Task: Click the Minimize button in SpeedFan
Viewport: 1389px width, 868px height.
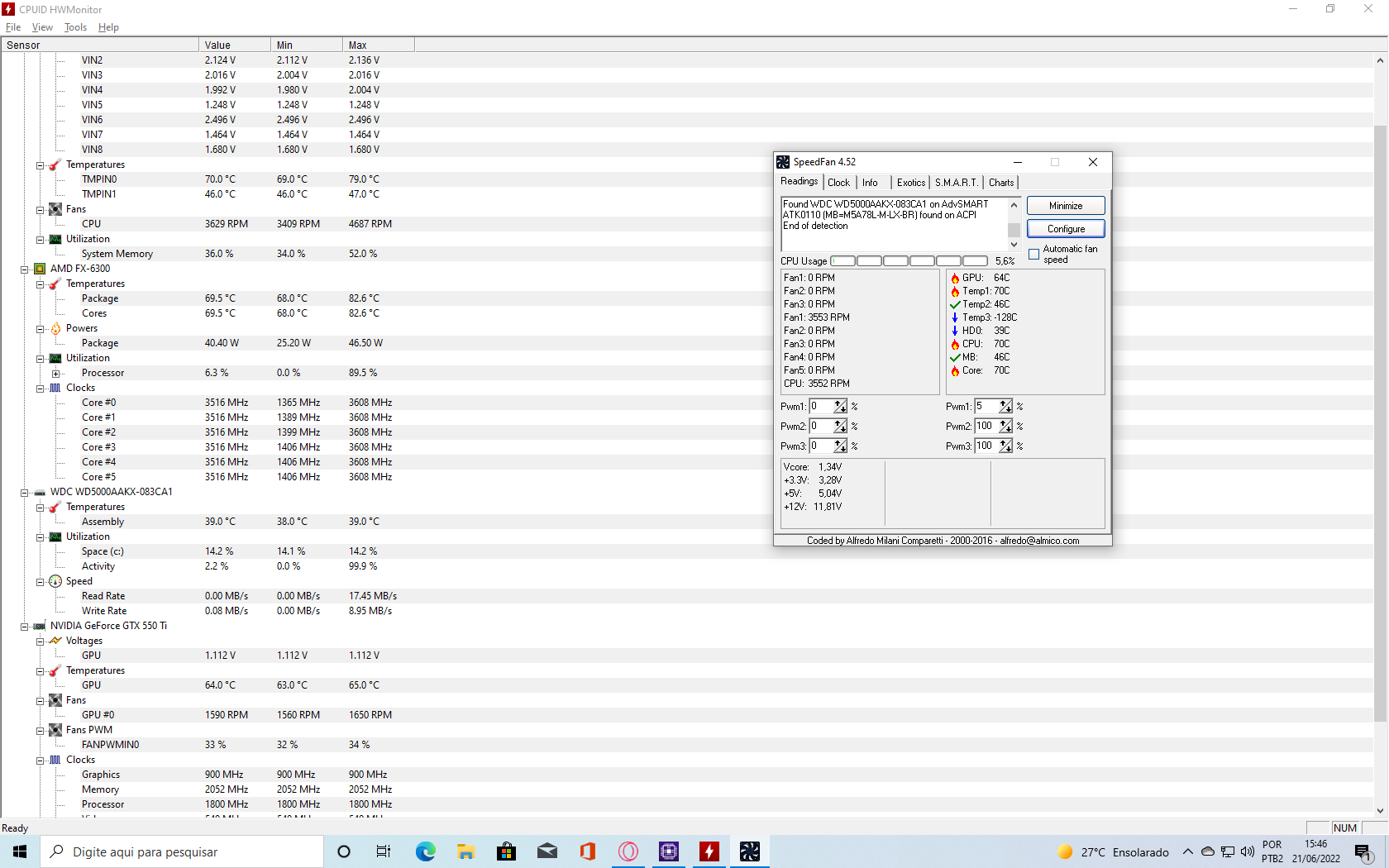Action: 1066,206
